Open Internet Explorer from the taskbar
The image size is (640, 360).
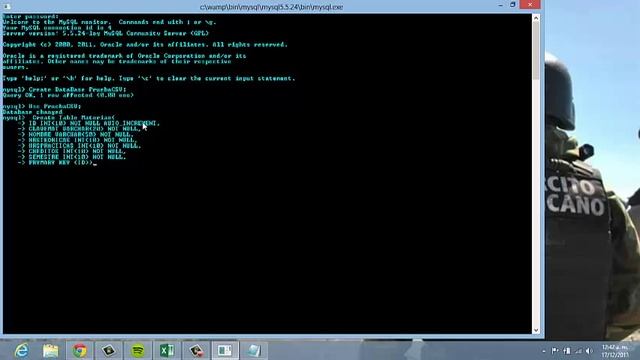click(21, 351)
